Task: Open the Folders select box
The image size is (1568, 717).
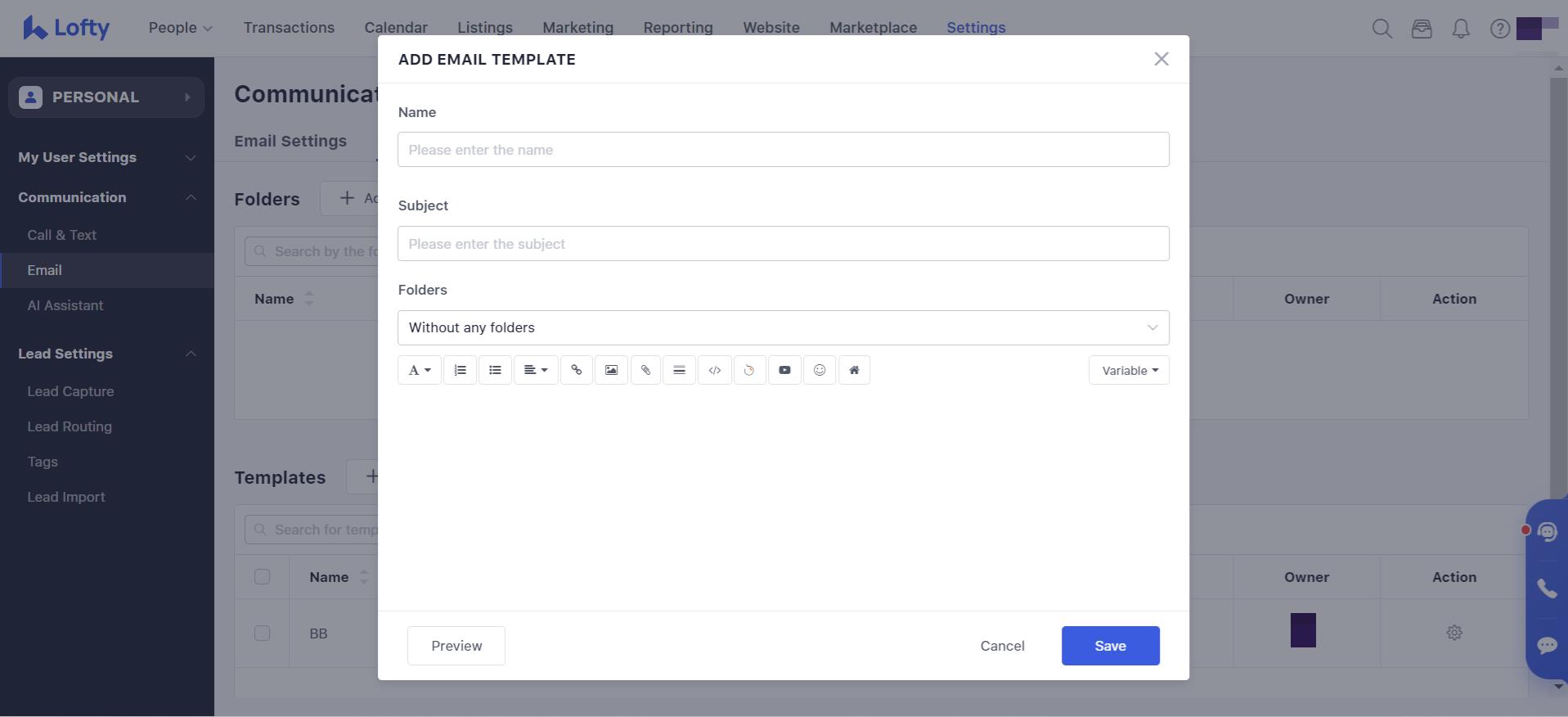Action: pyautogui.click(x=784, y=327)
